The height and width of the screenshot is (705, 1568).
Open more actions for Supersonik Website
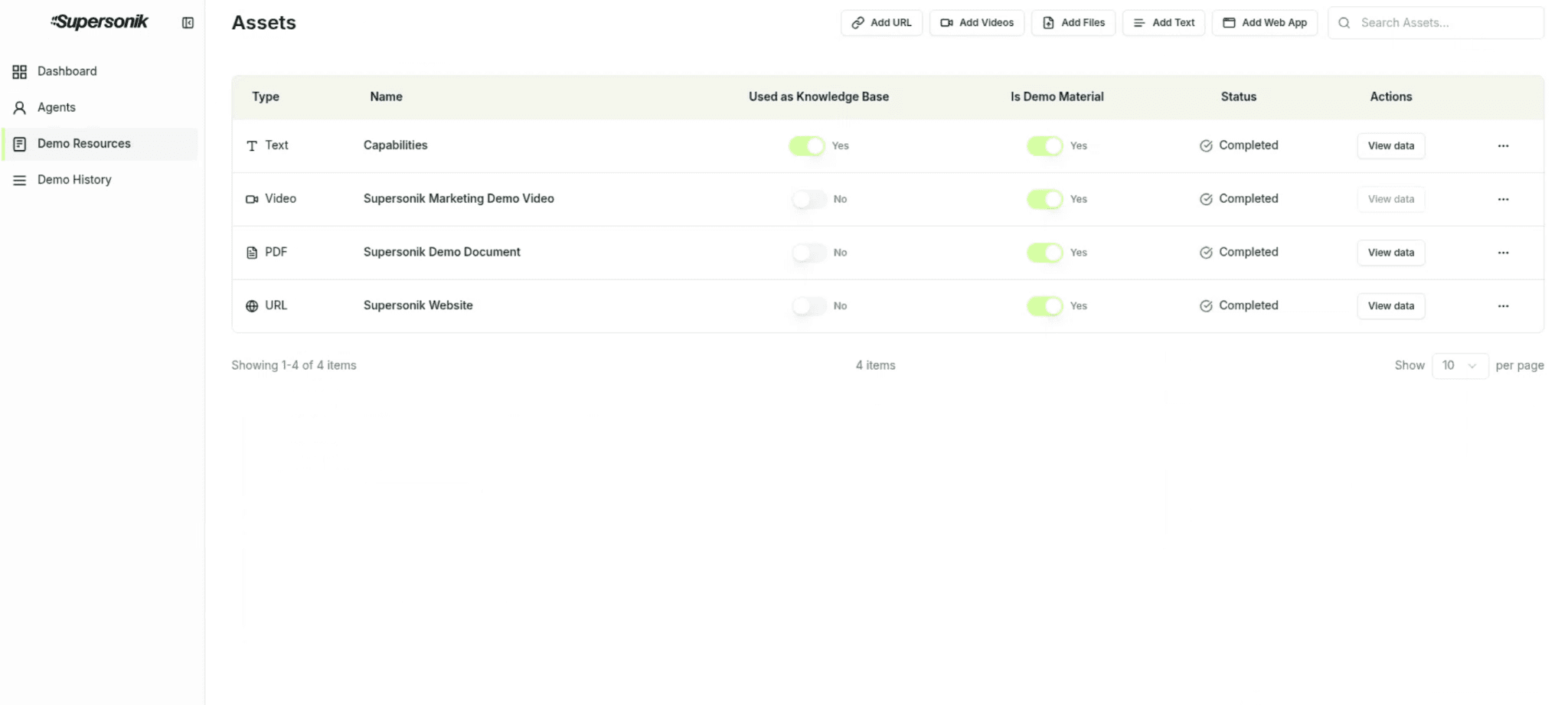(x=1504, y=306)
